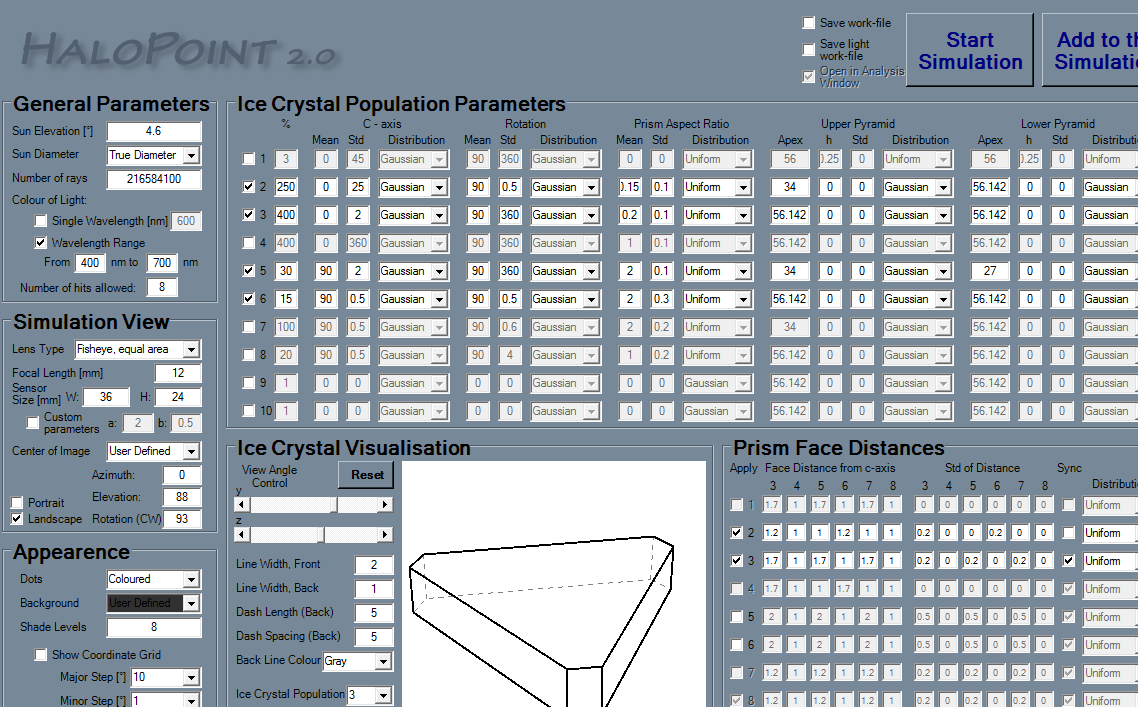Viewport: 1138px width, 707px height.
Task: Open row 2 C-axis Distribution dropdown
Action: [x=439, y=187]
